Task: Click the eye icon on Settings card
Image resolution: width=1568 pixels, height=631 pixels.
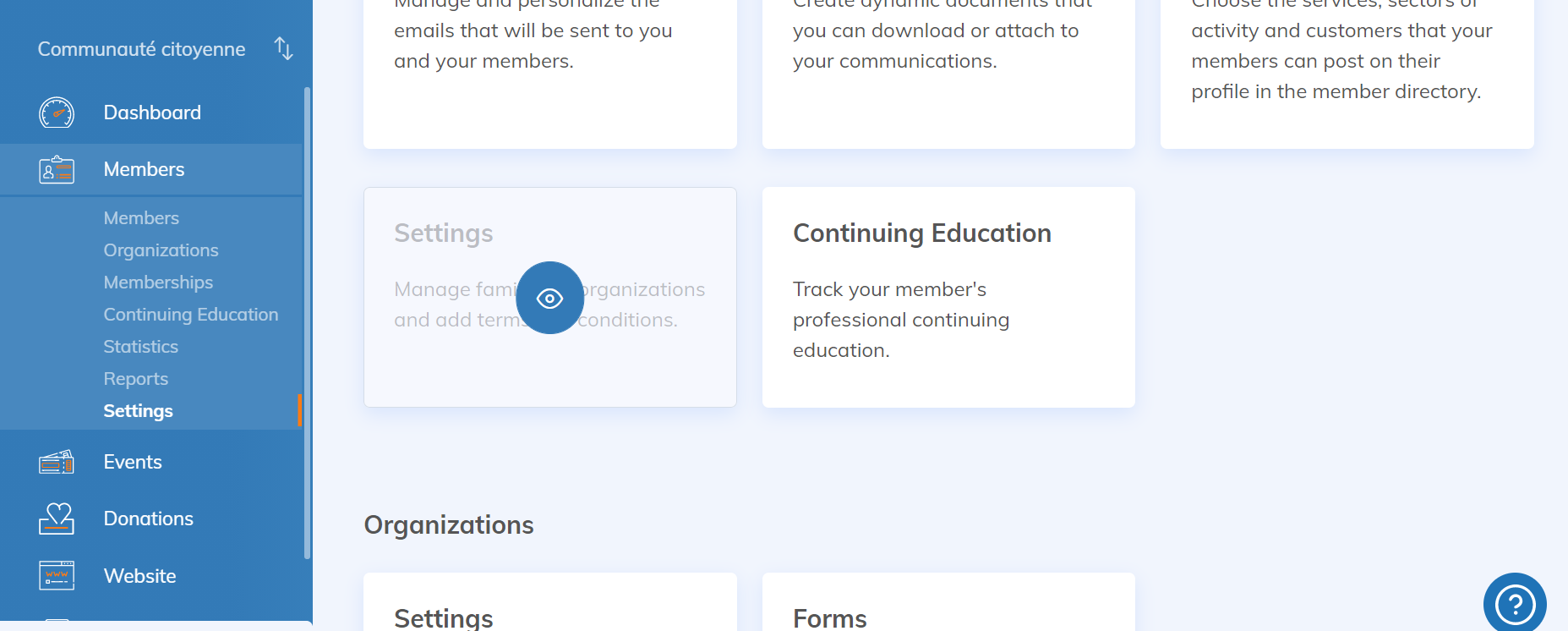Action: (549, 298)
